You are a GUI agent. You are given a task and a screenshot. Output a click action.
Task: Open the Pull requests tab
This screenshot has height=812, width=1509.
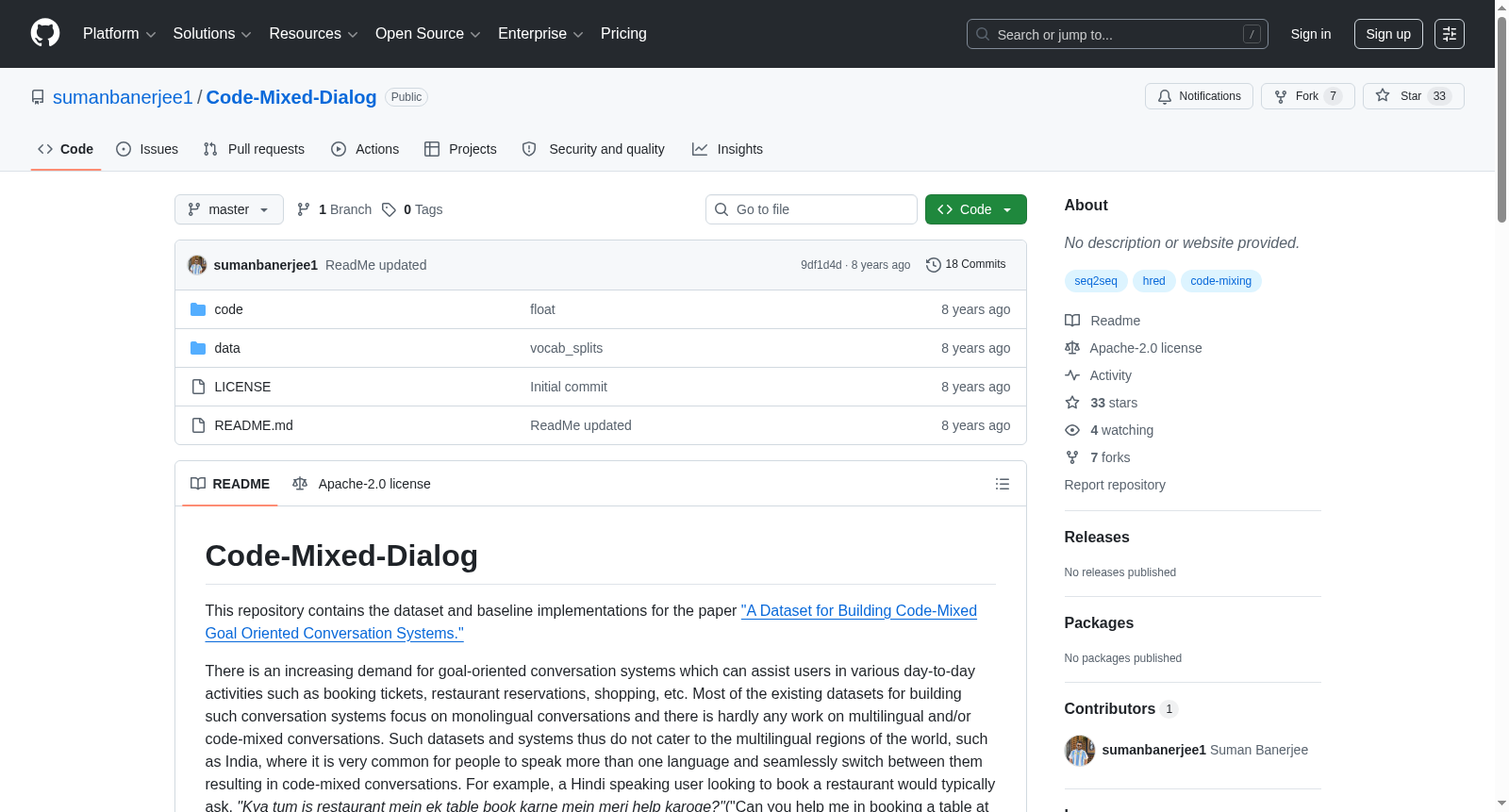(x=254, y=149)
